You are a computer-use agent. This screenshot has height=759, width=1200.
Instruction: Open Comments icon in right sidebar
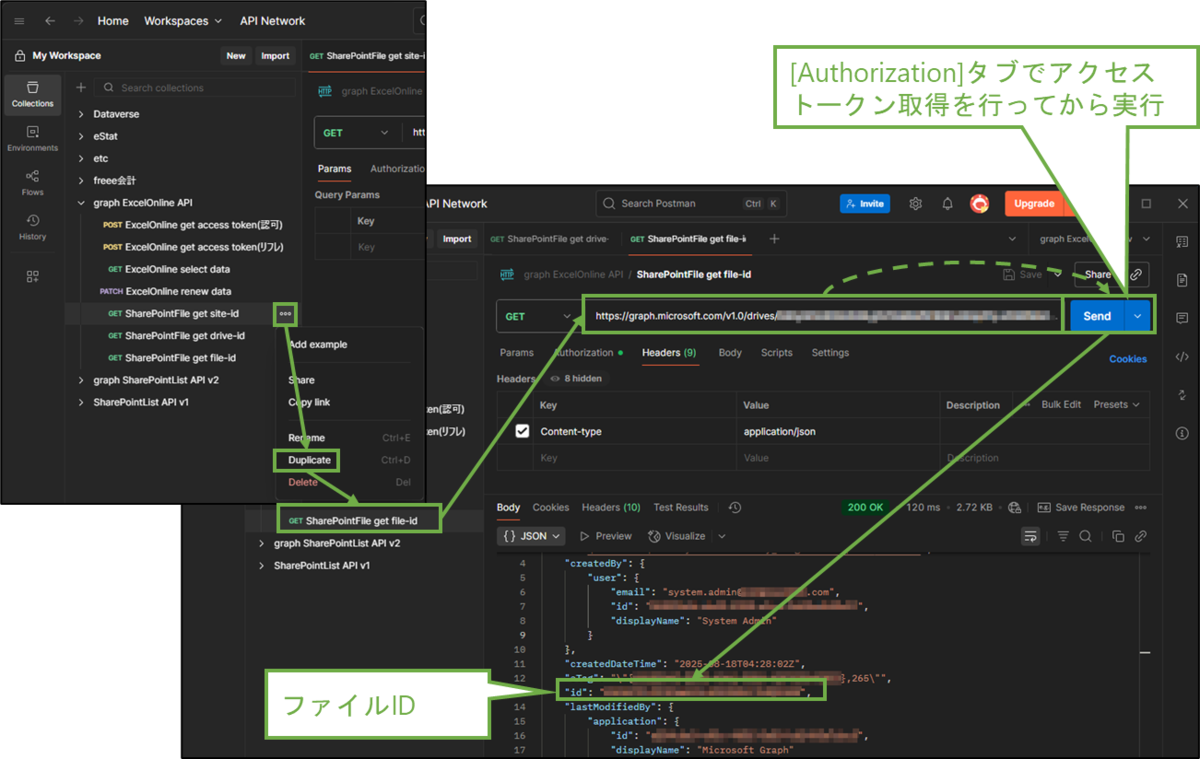click(x=1182, y=318)
